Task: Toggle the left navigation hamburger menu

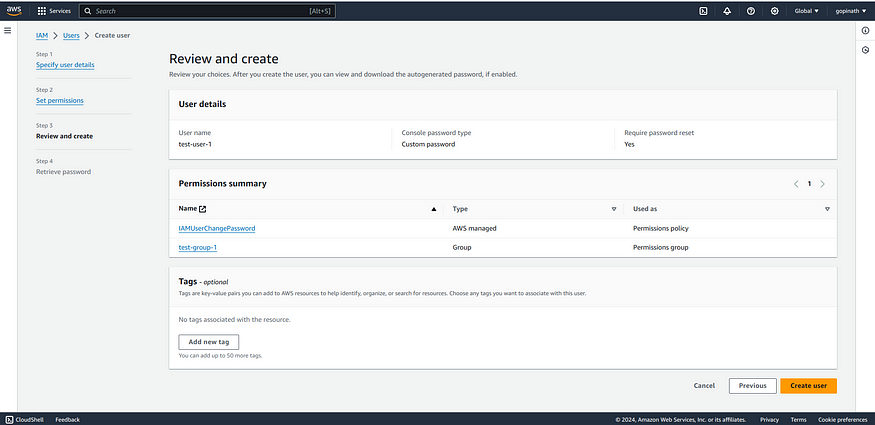Action: pyautogui.click(x=8, y=30)
